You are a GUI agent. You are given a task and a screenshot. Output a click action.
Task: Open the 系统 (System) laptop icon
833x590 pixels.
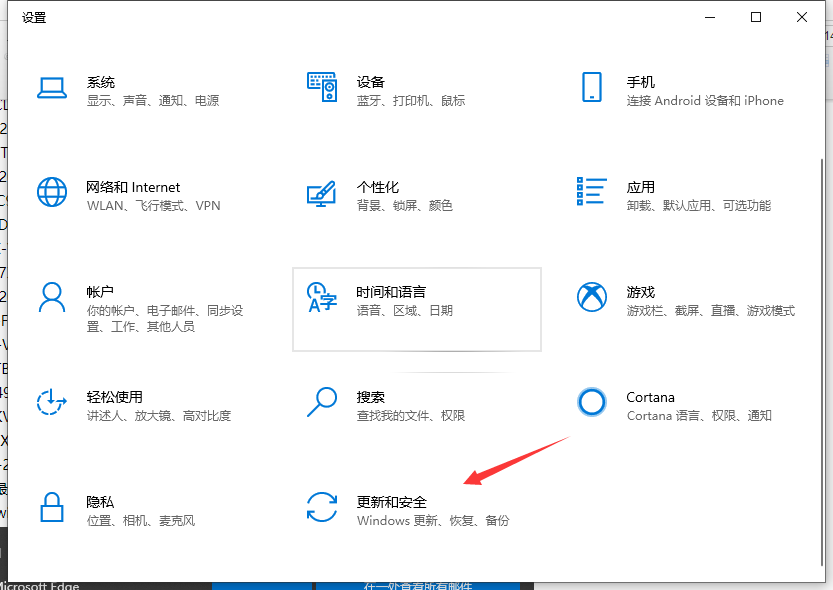(51, 87)
